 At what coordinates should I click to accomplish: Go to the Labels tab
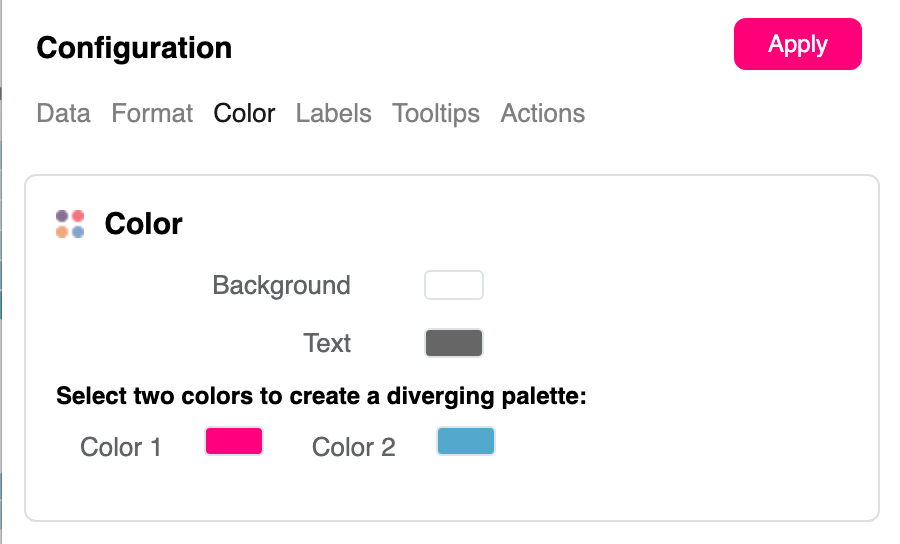click(333, 114)
